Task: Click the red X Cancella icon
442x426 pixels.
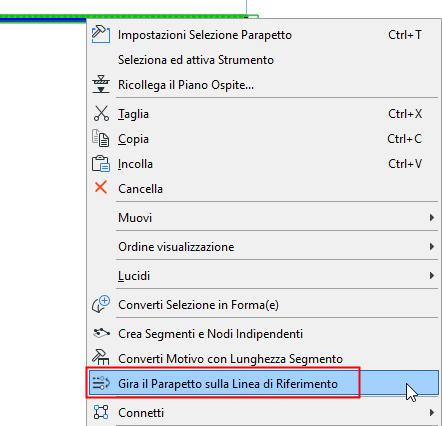Action: coord(101,187)
